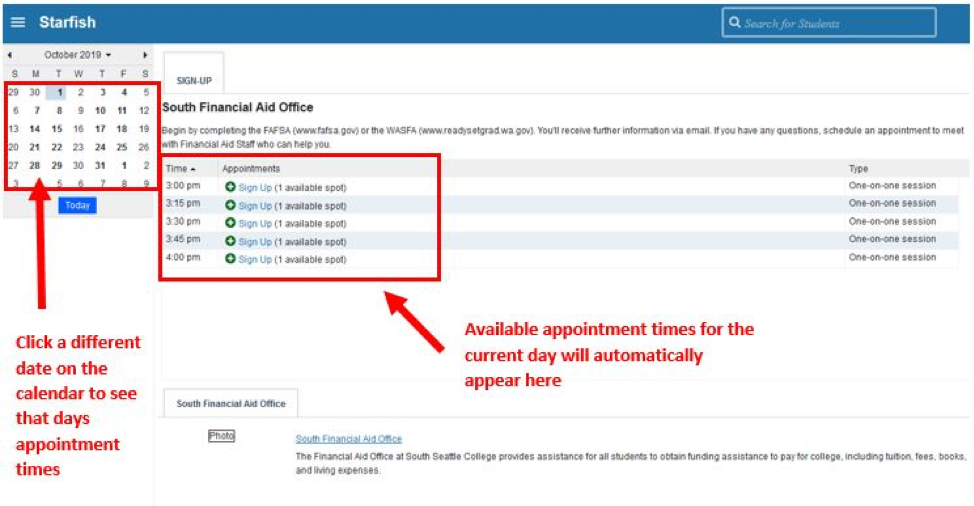Click the Appointments column header
Screen dimensions: 974x506
251,169
